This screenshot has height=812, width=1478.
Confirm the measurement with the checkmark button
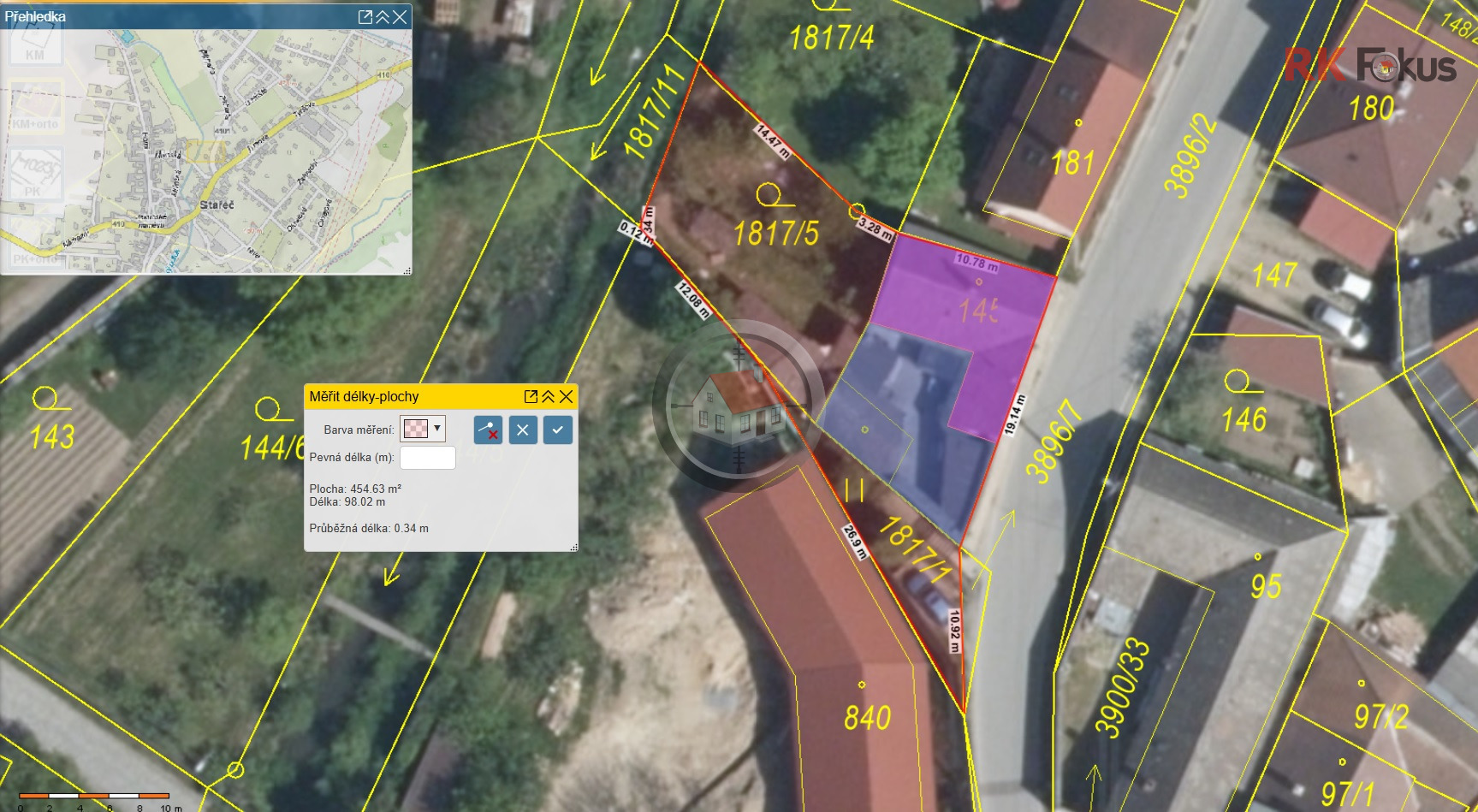(x=557, y=430)
